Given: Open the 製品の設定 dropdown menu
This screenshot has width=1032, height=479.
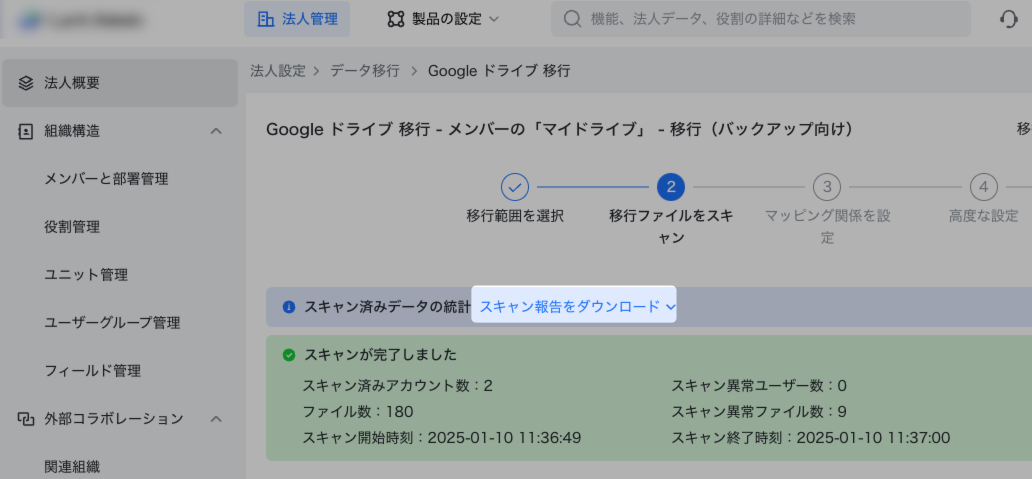Looking at the screenshot, I should 443,19.
